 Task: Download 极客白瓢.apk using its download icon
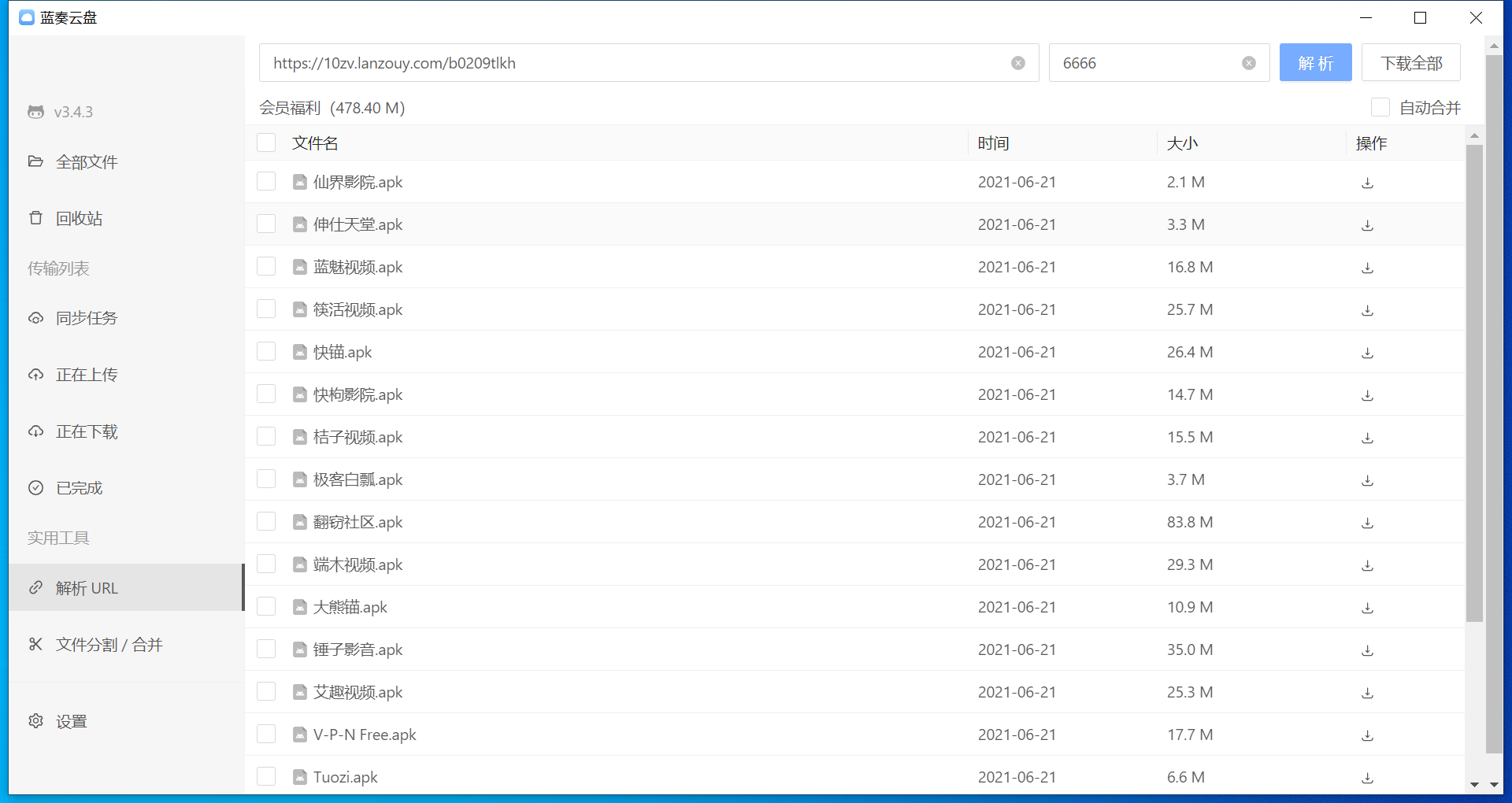point(1368,480)
